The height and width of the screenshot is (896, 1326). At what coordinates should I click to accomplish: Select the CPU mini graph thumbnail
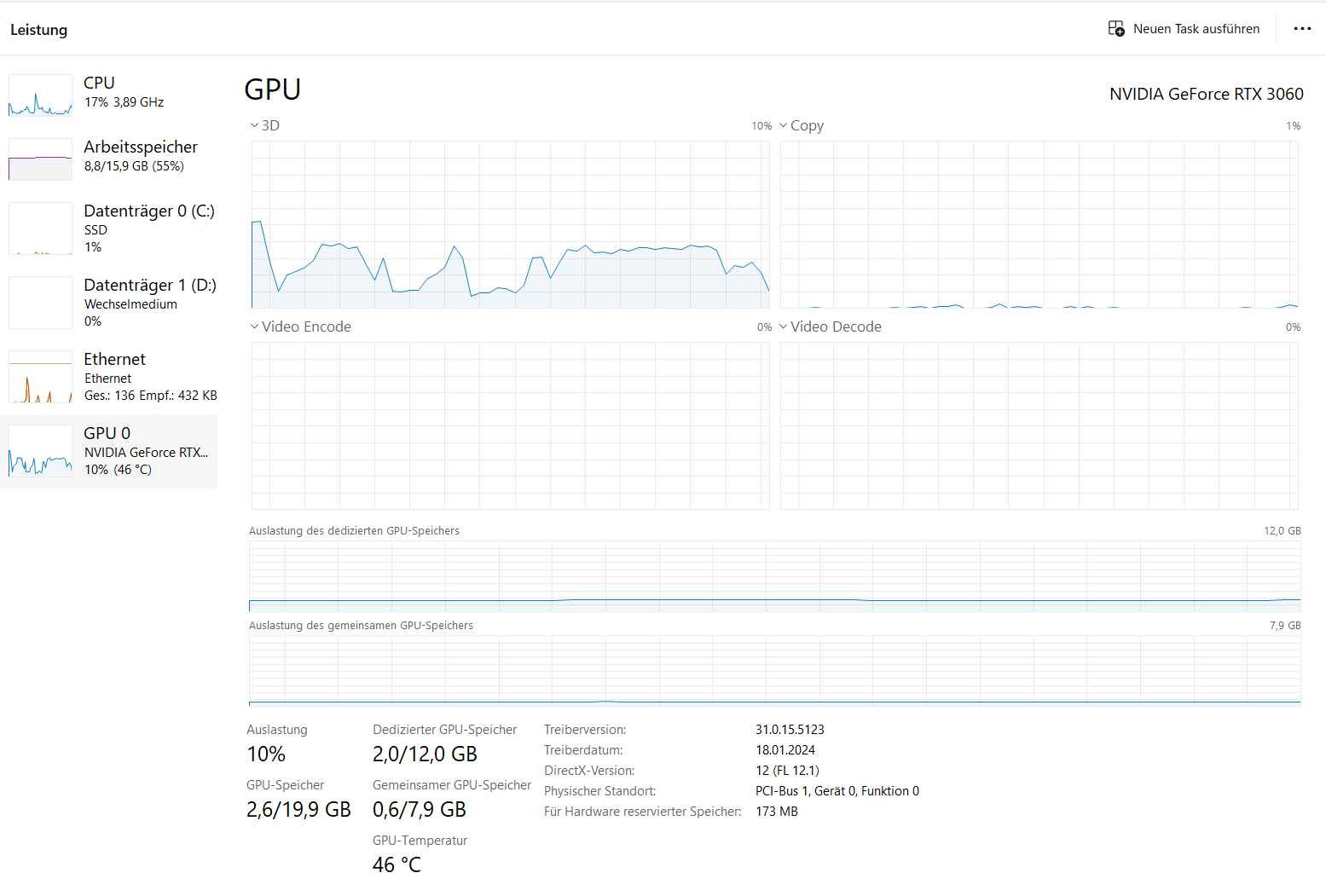pyautogui.click(x=40, y=95)
